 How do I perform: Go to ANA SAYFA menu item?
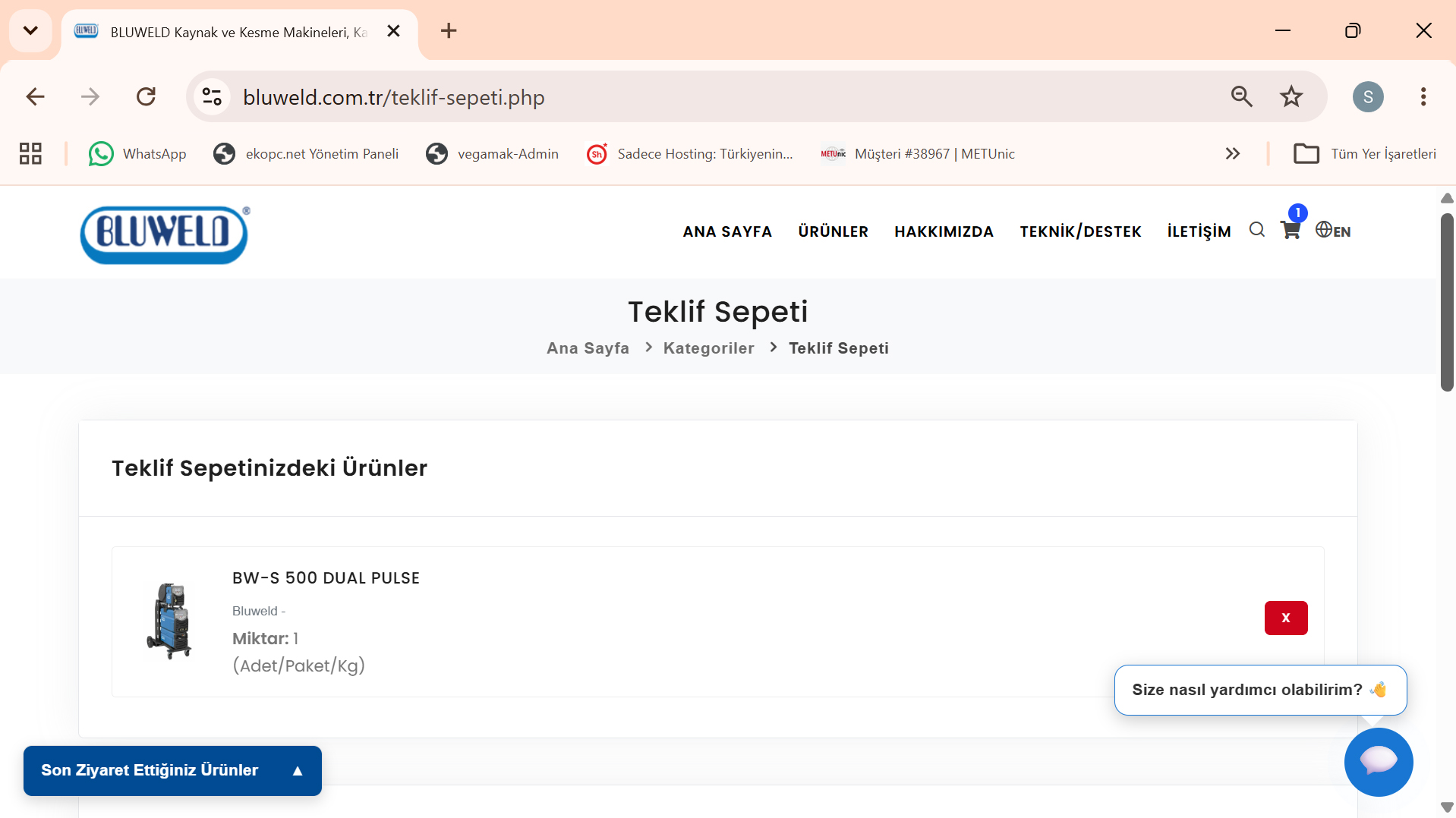click(727, 232)
